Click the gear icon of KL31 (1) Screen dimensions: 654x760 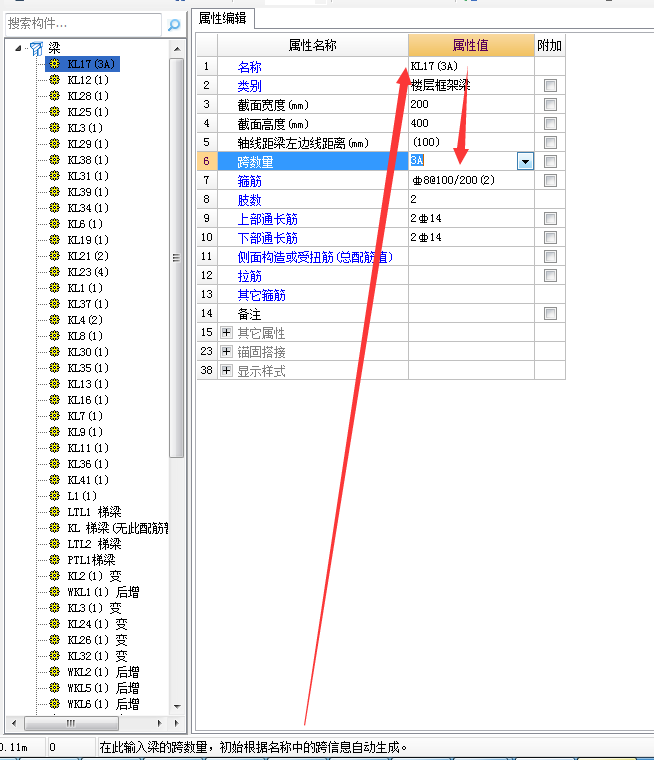[x=55, y=175]
